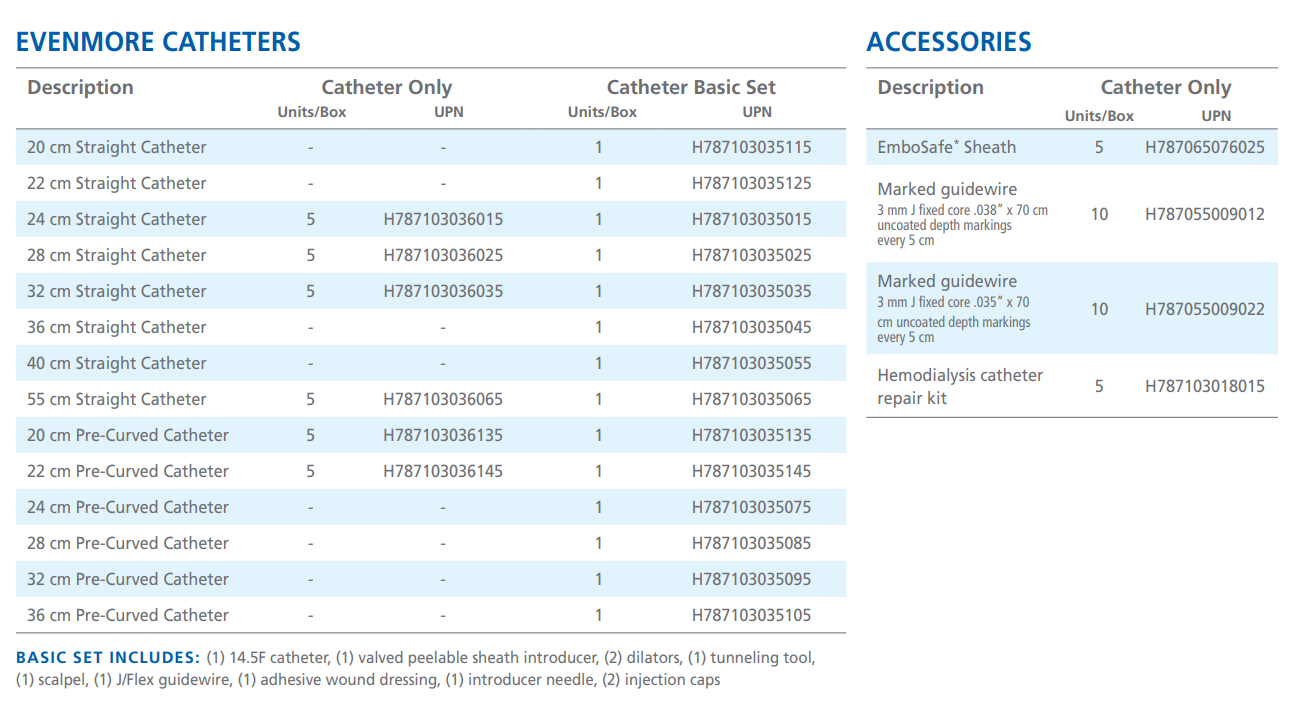The image size is (1290, 704).
Task: Click the Accessories section heading
Action: [948, 42]
